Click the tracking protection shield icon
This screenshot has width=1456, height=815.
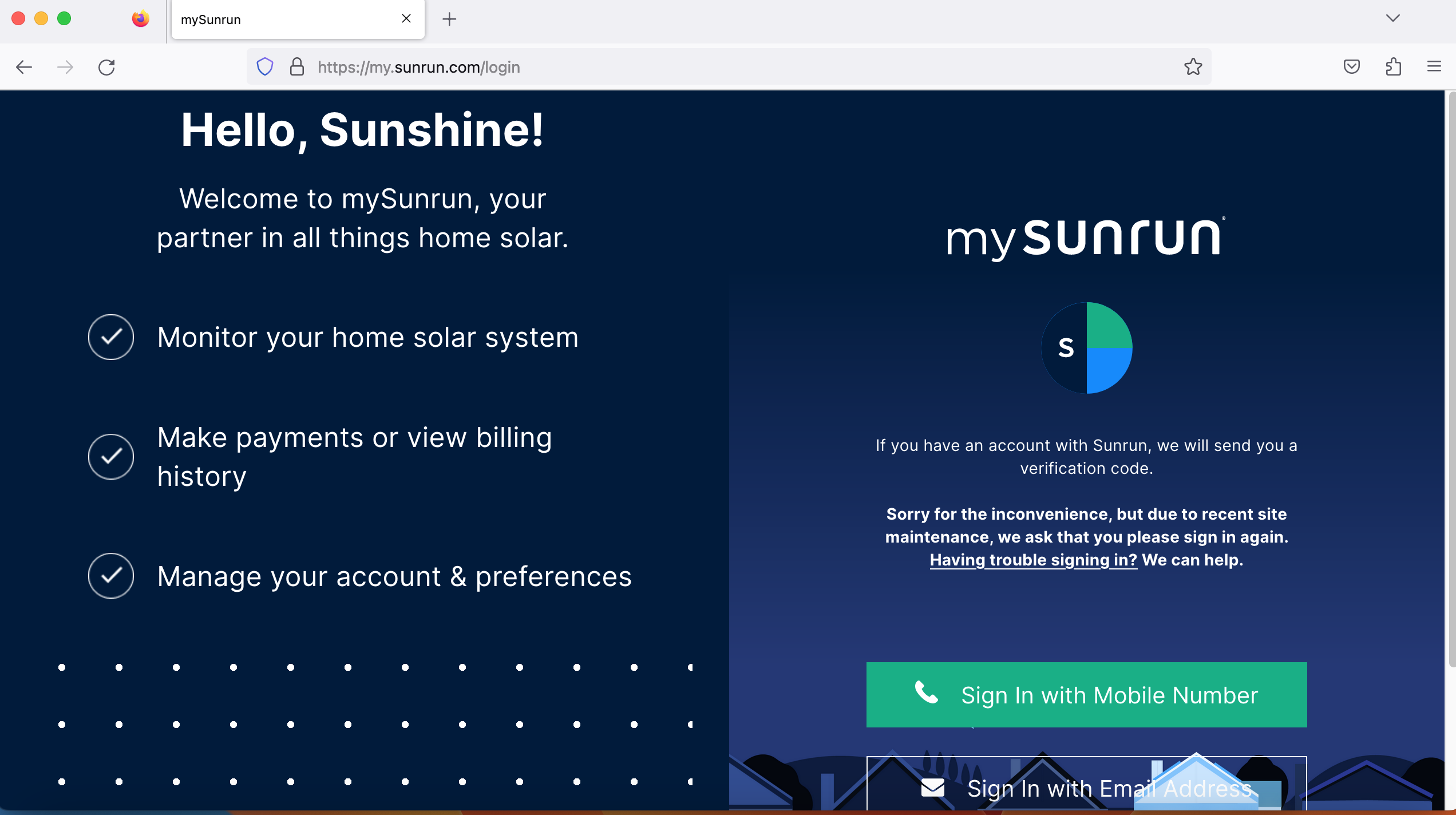[x=264, y=66]
